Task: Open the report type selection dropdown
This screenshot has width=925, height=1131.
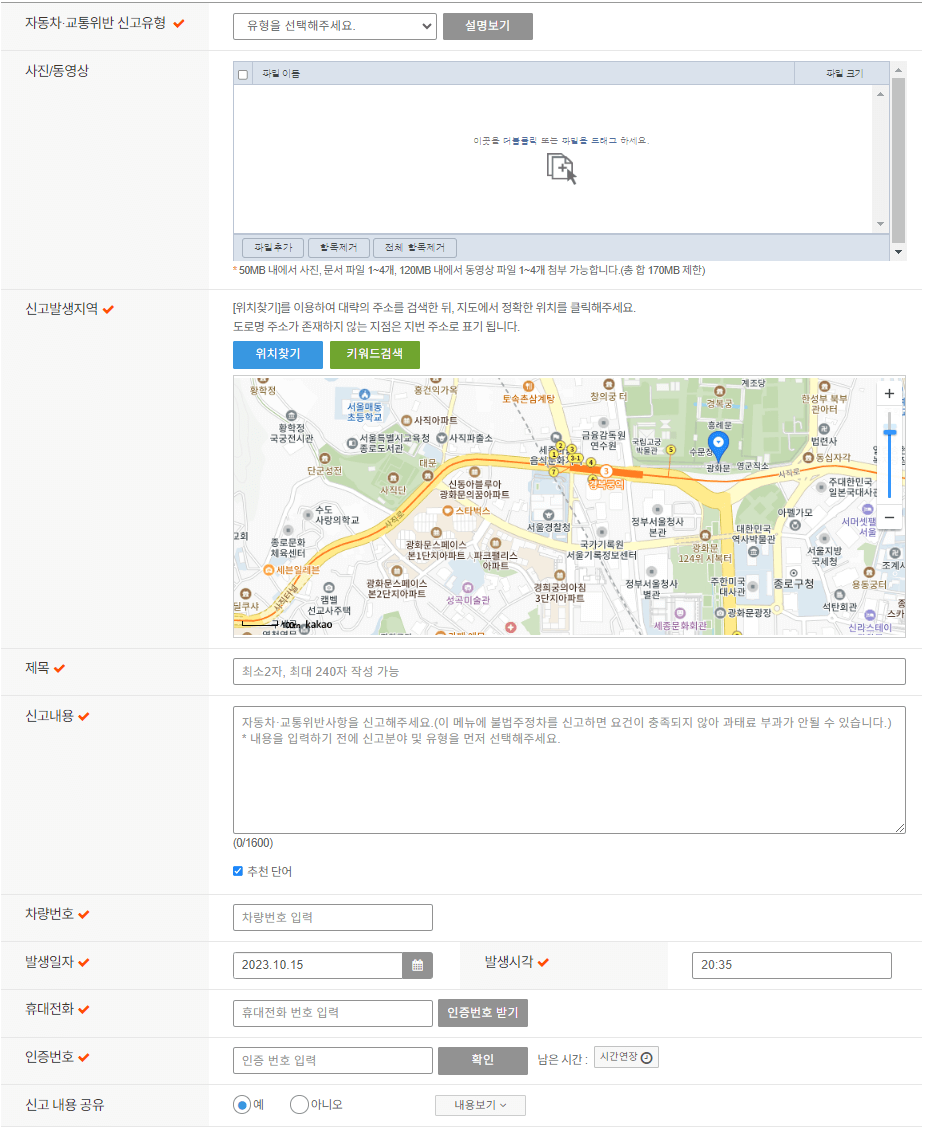Action: point(333,26)
